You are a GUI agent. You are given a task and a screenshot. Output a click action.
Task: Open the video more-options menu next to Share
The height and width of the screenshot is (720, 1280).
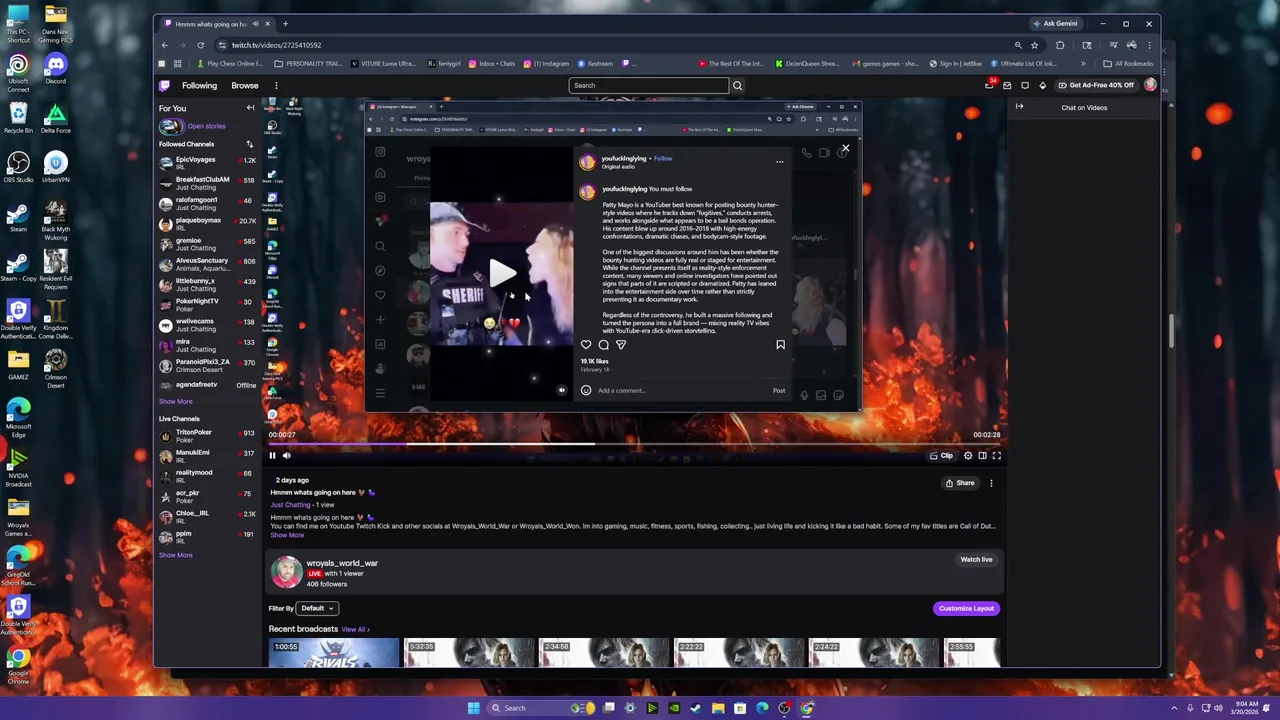tap(991, 483)
